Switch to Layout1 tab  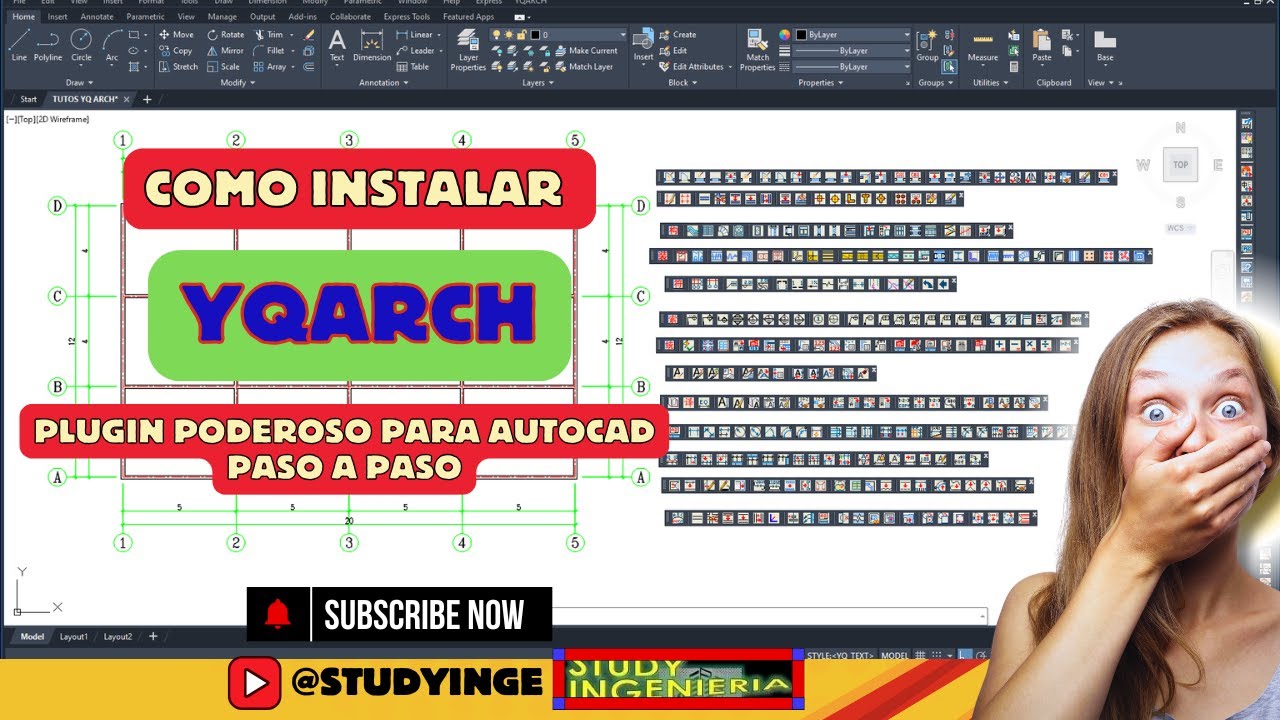point(74,637)
